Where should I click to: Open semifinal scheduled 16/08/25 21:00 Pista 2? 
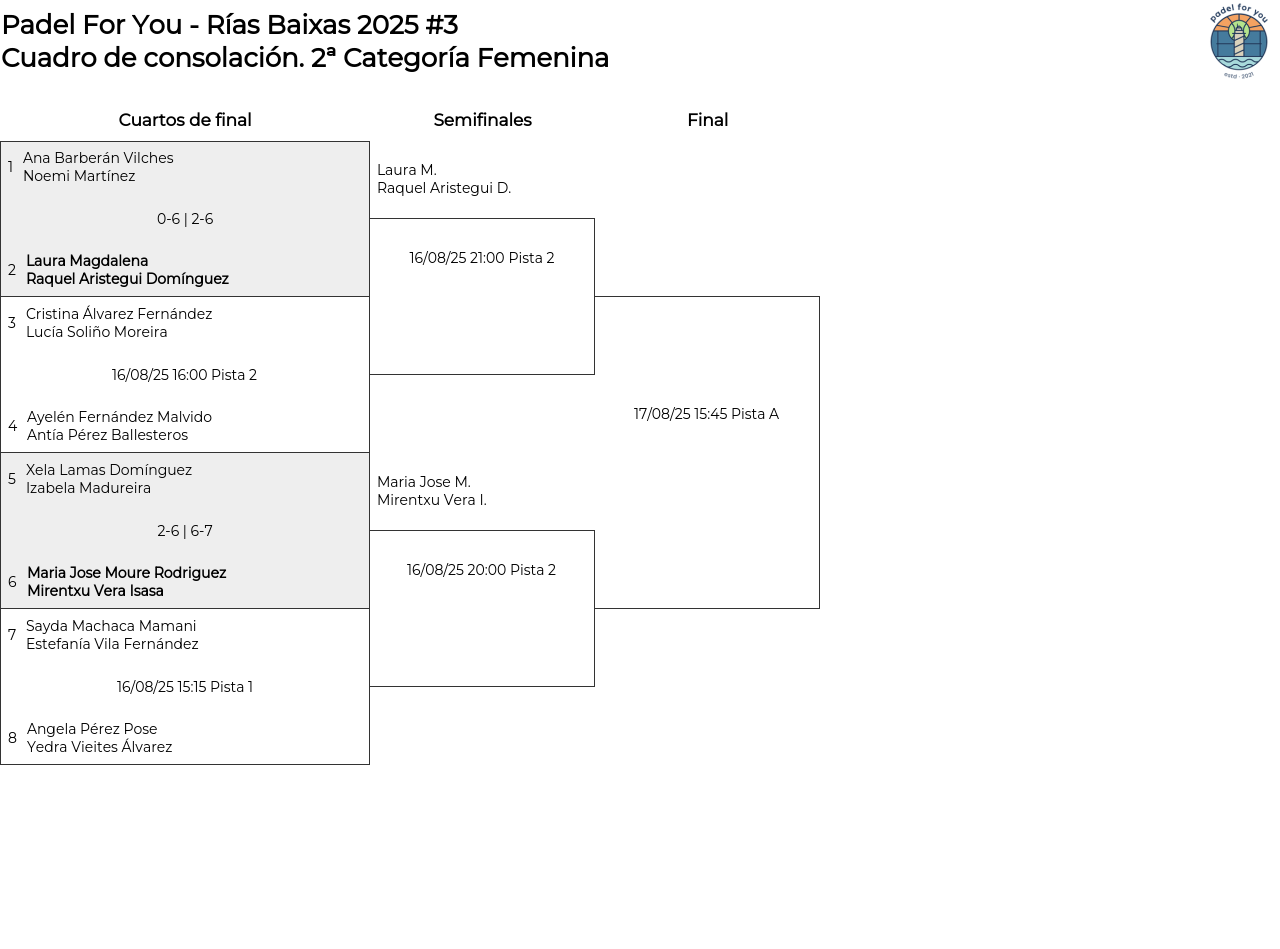[482, 258]
